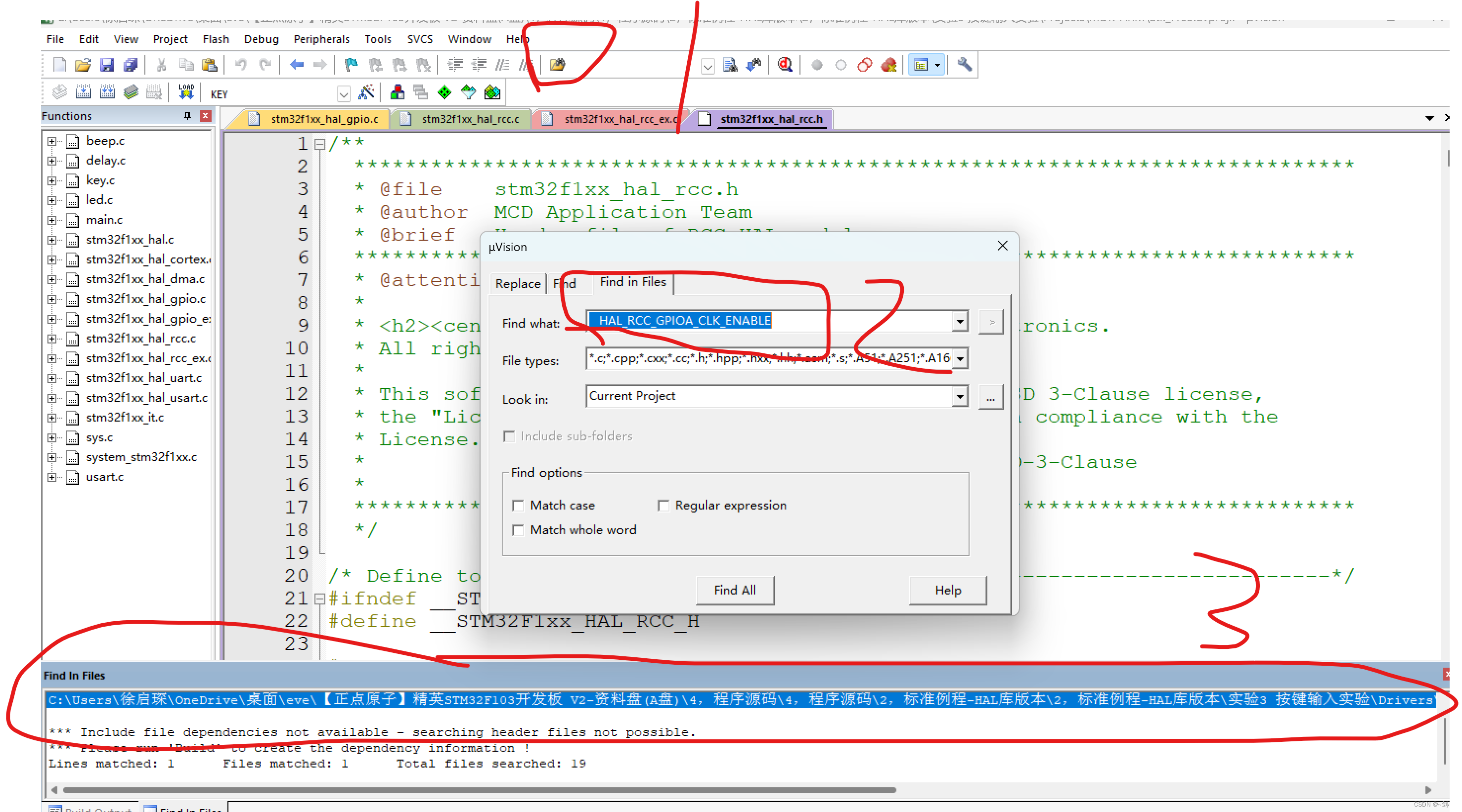Image resolution: width=1462 pixels, height=812 pixels.
Task: Open the Configuration wrench icon
Action: click(964, 65)
